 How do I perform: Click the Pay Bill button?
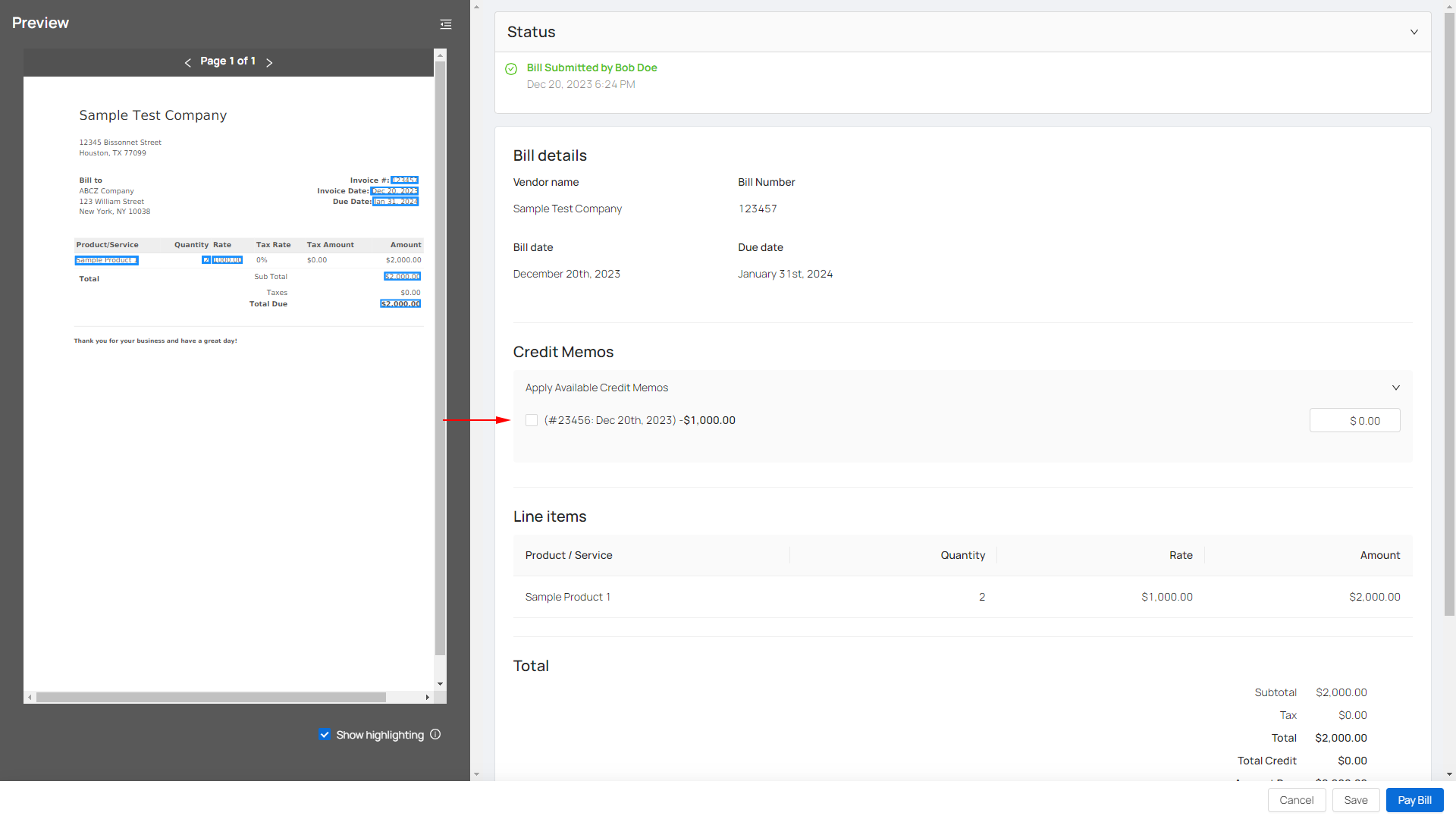[x=1414, y=800]
